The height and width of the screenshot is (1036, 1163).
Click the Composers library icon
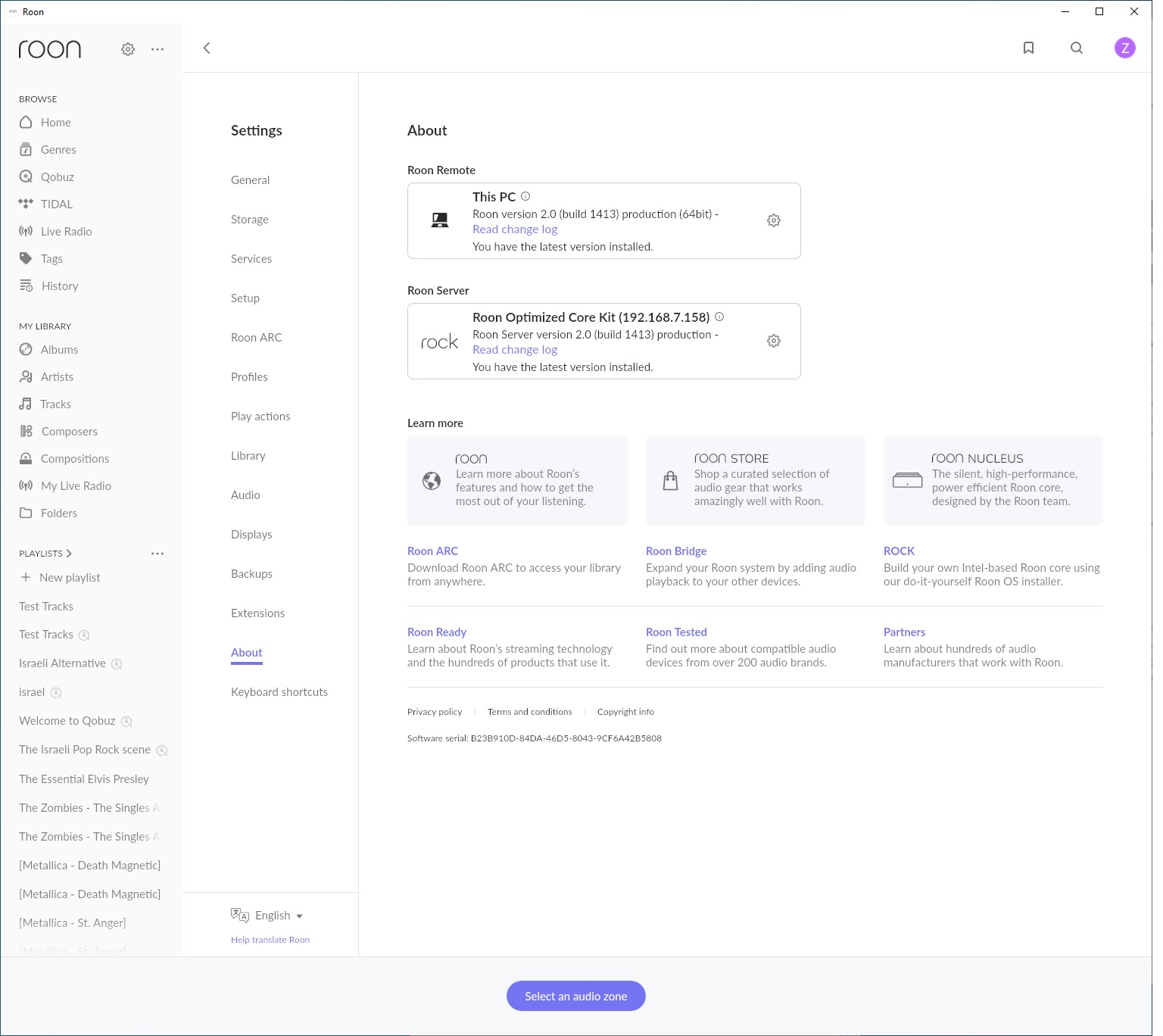tap(26, 431)
